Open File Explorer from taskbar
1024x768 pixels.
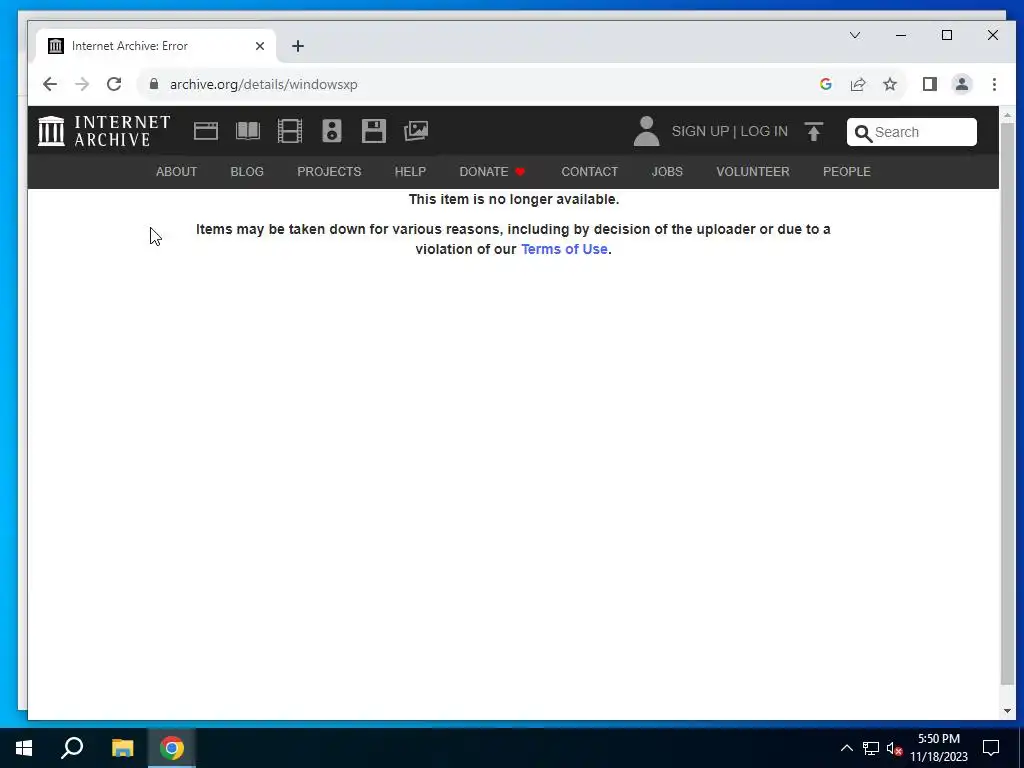pos(122,748)
